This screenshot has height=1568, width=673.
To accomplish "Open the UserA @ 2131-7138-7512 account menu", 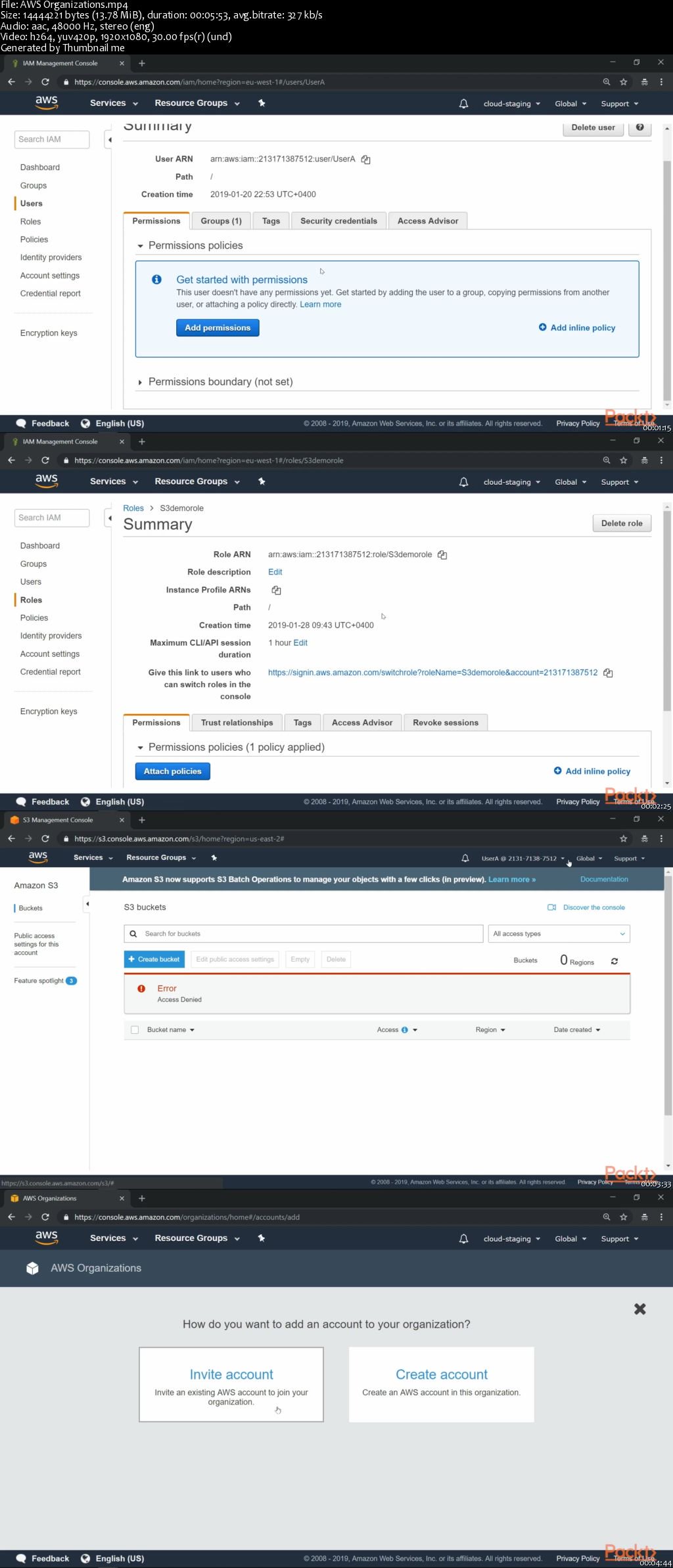I will (x=523, y=859).
